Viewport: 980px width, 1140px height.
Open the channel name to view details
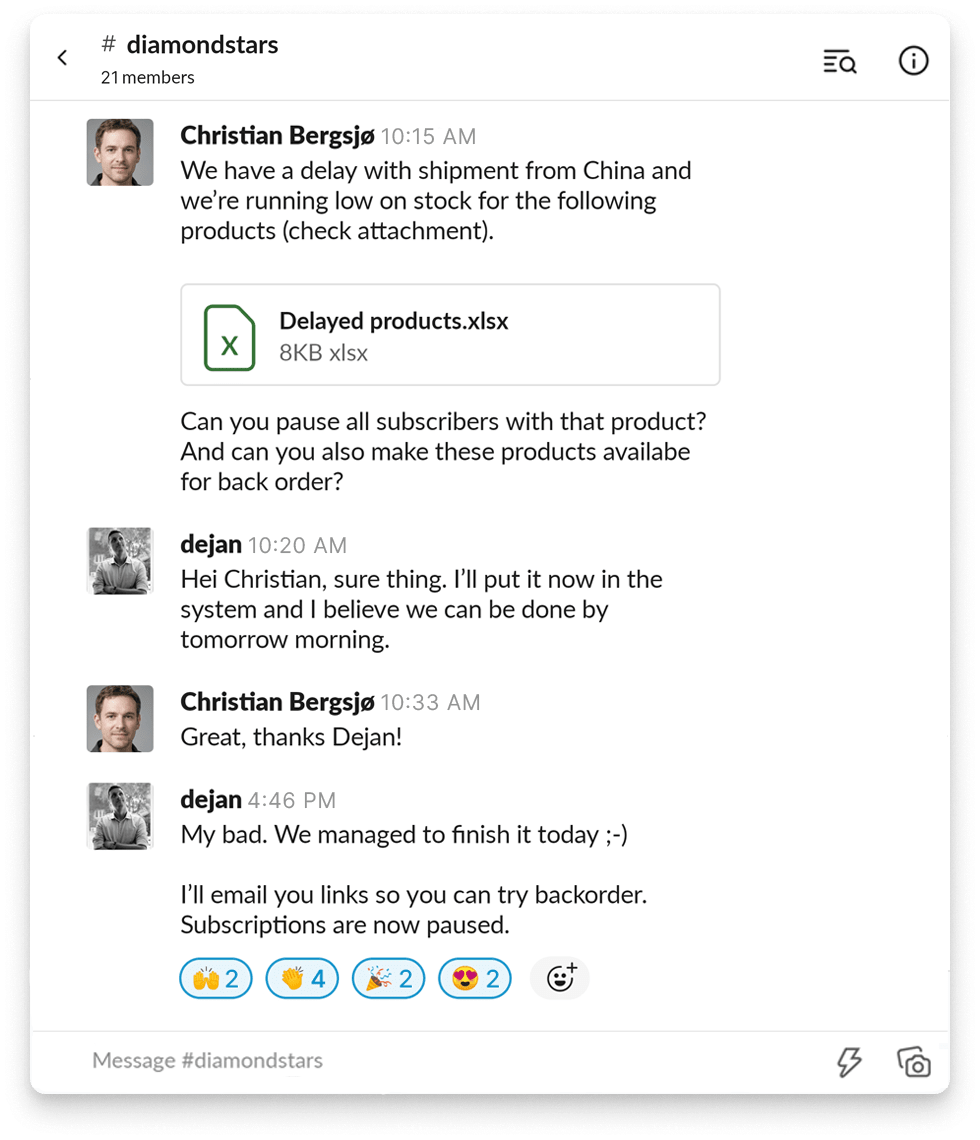[200, 44]
